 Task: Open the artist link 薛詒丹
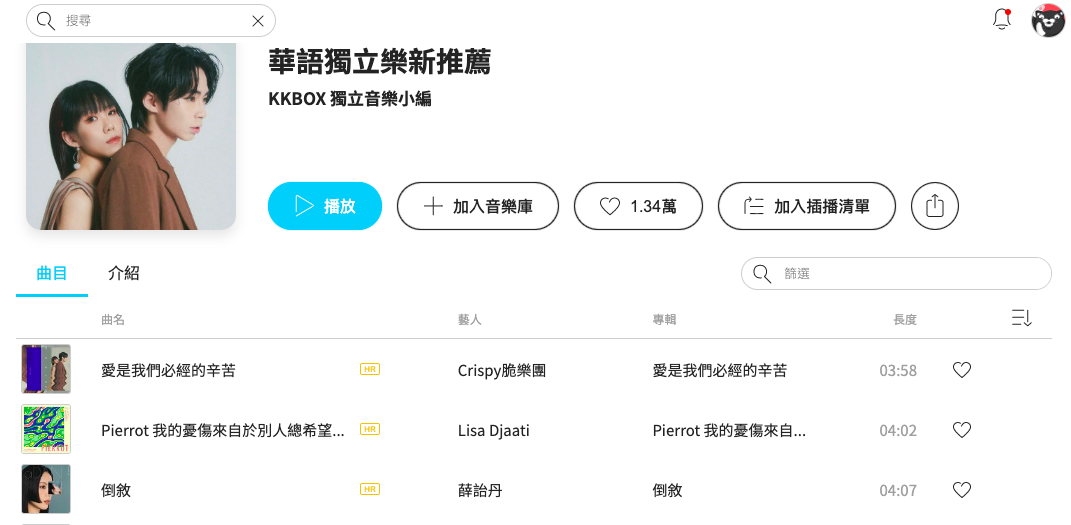click(480, 490)
